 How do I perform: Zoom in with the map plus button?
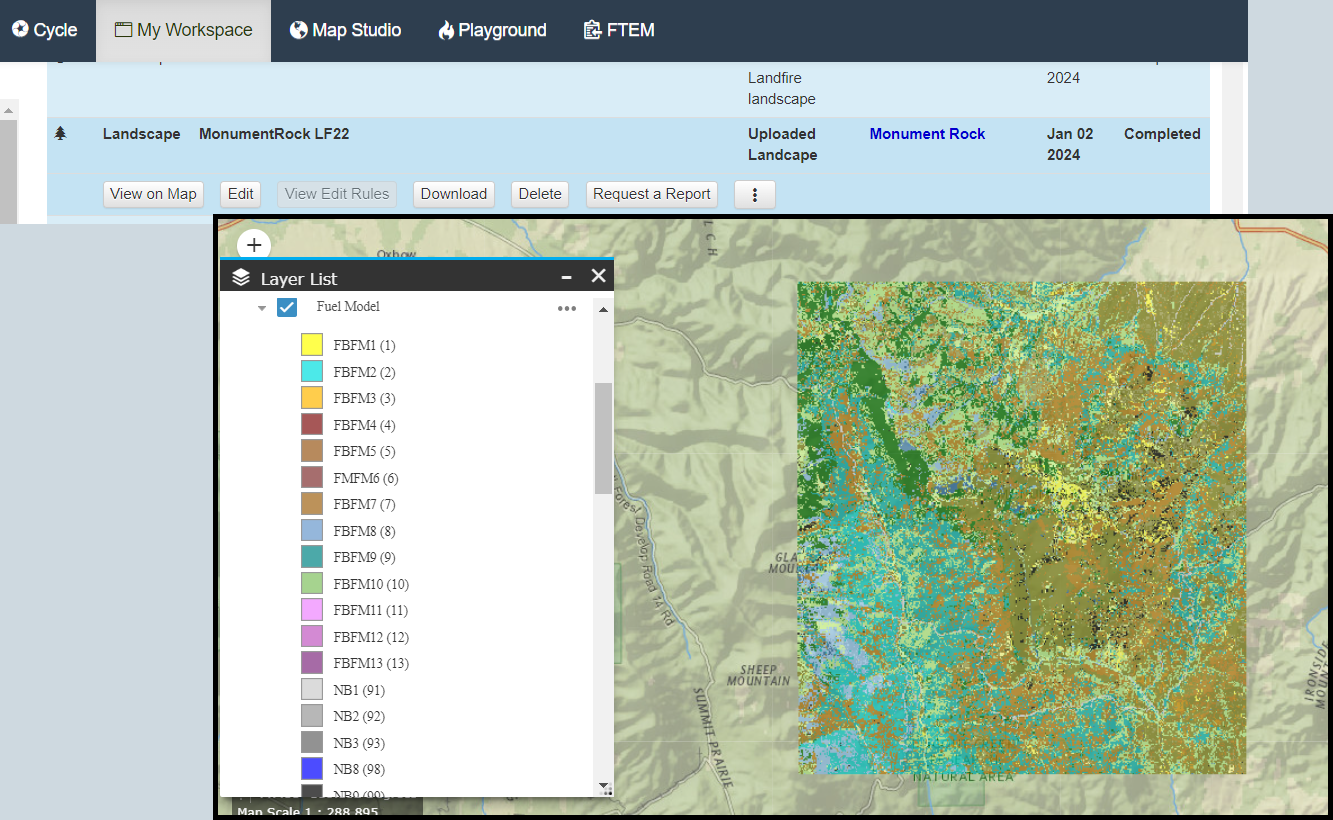[x=254, y=245]
